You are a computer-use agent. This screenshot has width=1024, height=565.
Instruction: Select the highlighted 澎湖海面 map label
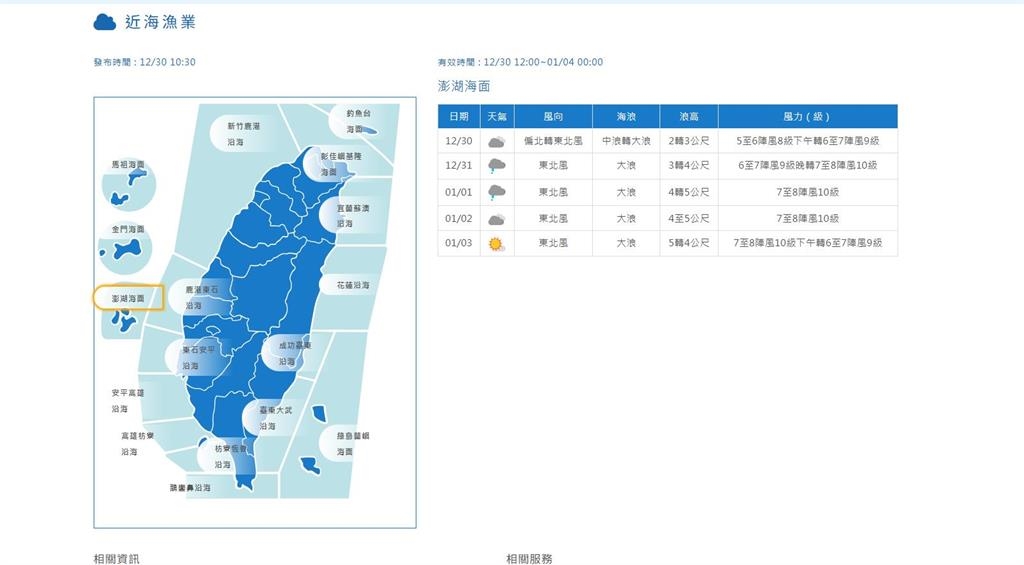[x=128, y=298]
